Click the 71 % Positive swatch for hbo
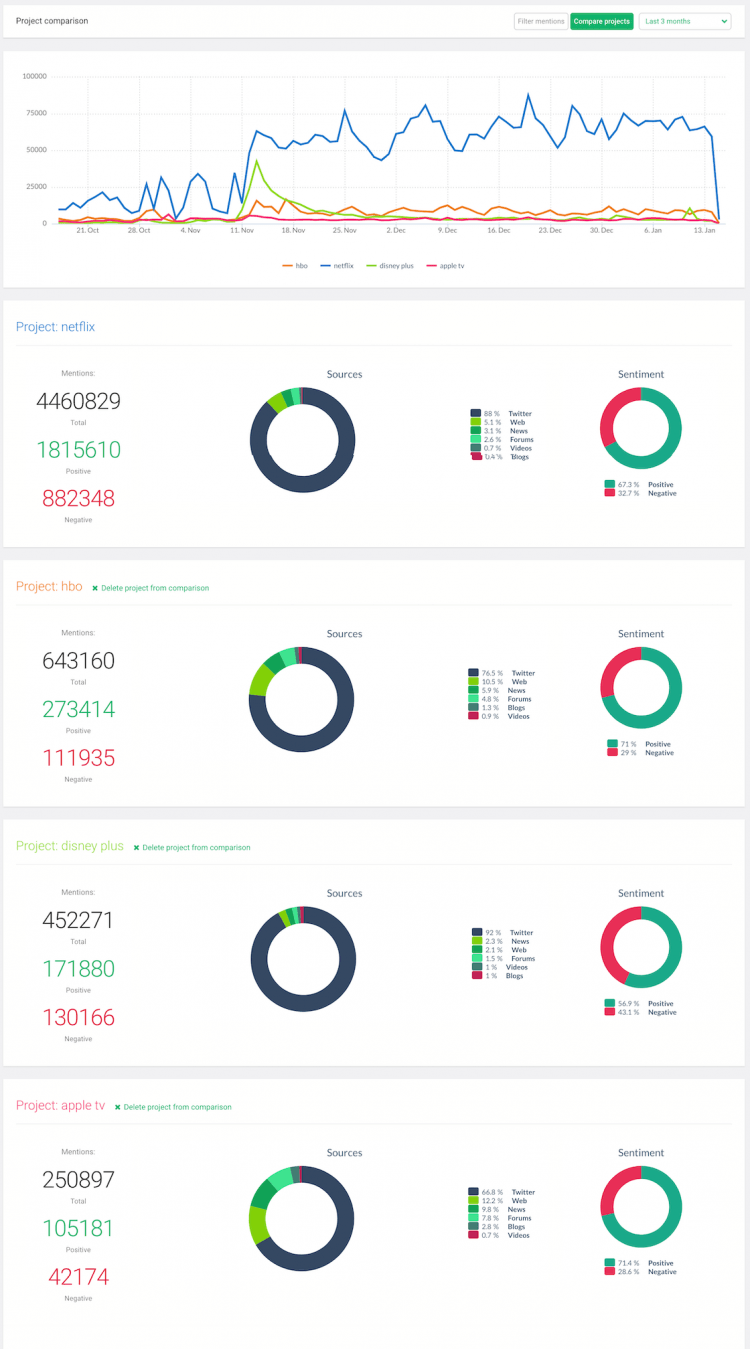 click(x=612, y=744)
